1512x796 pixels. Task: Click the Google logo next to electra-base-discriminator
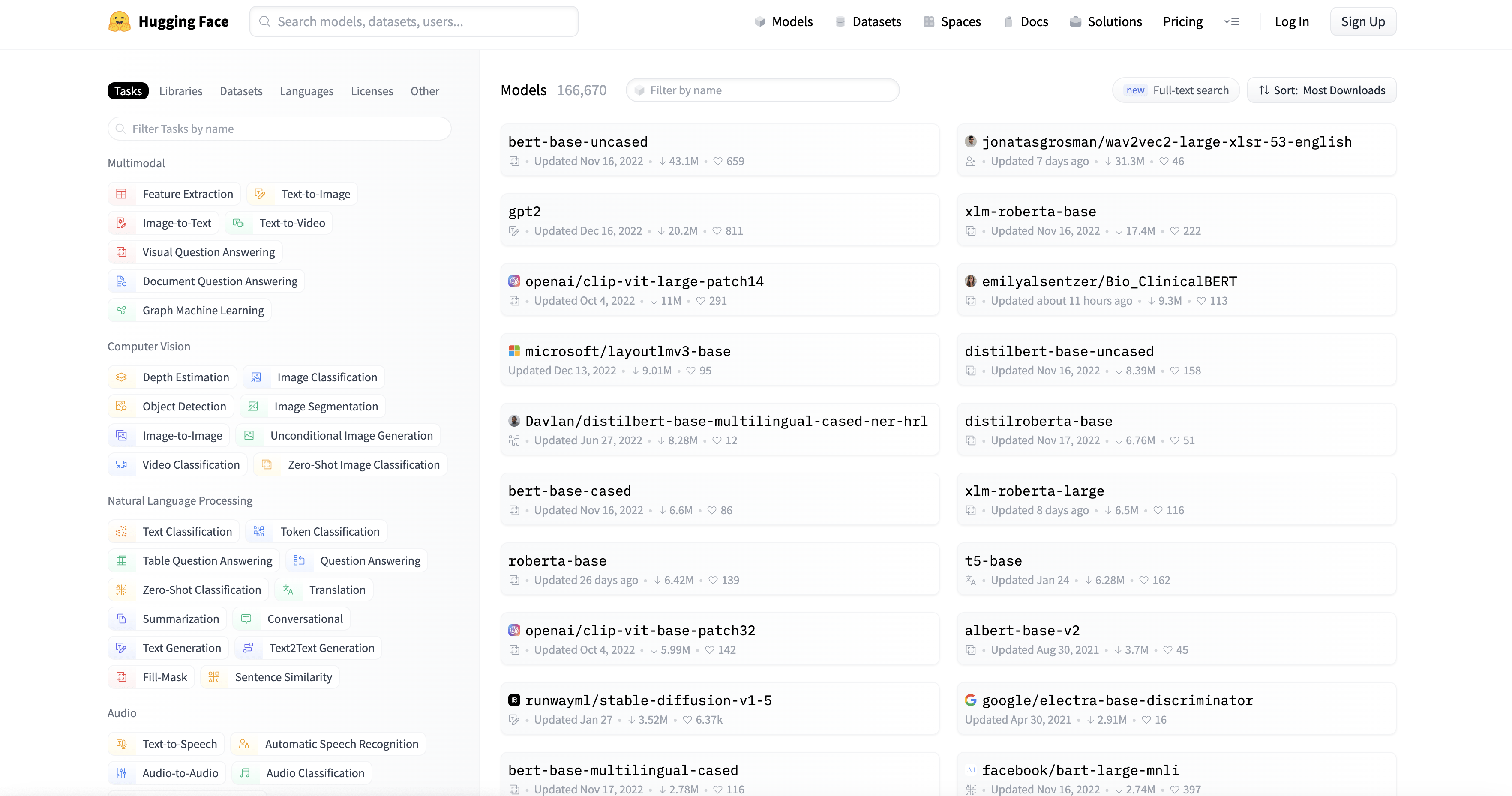tap(971, 700)
